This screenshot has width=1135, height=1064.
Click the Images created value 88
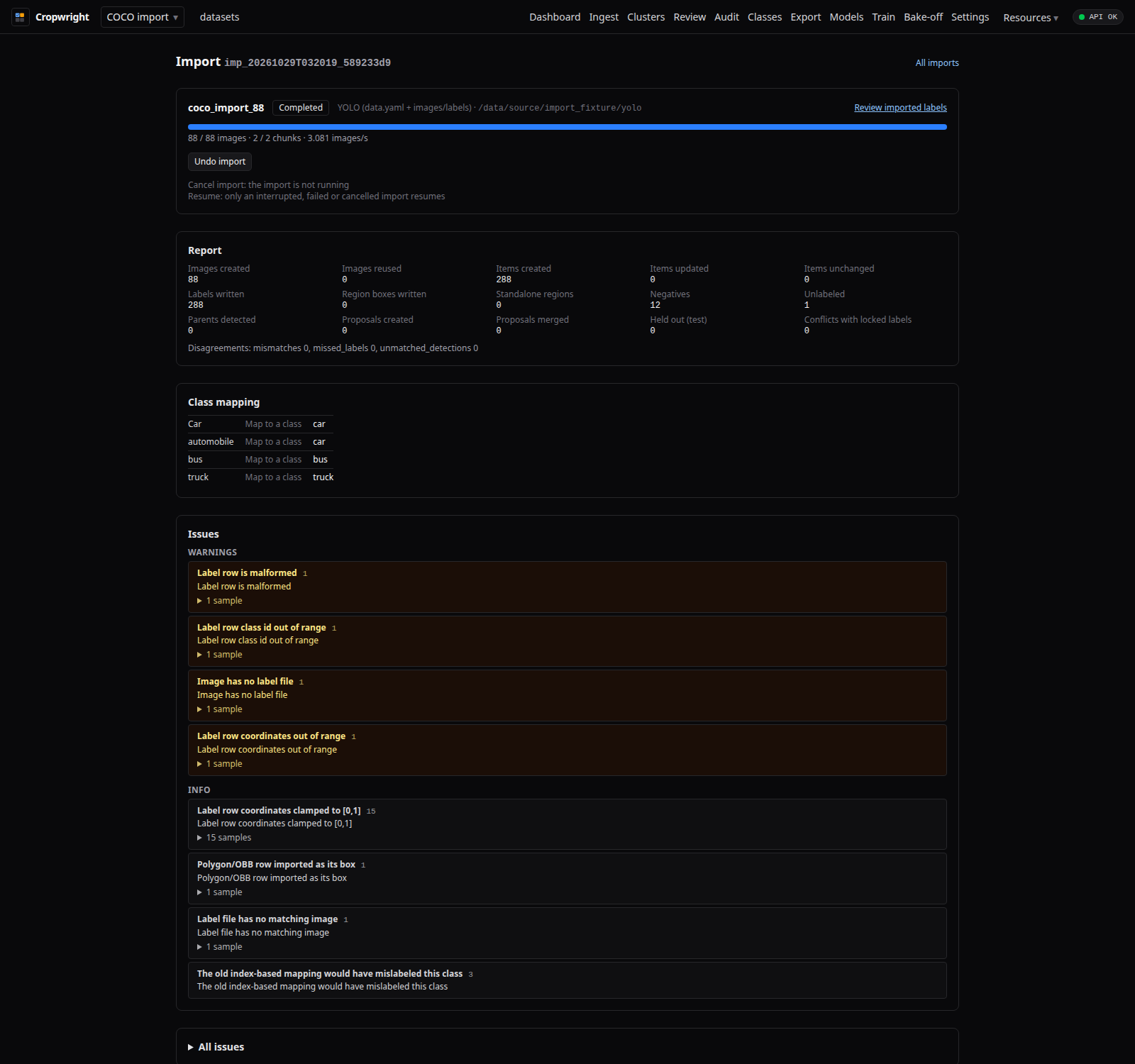point(193,279)
